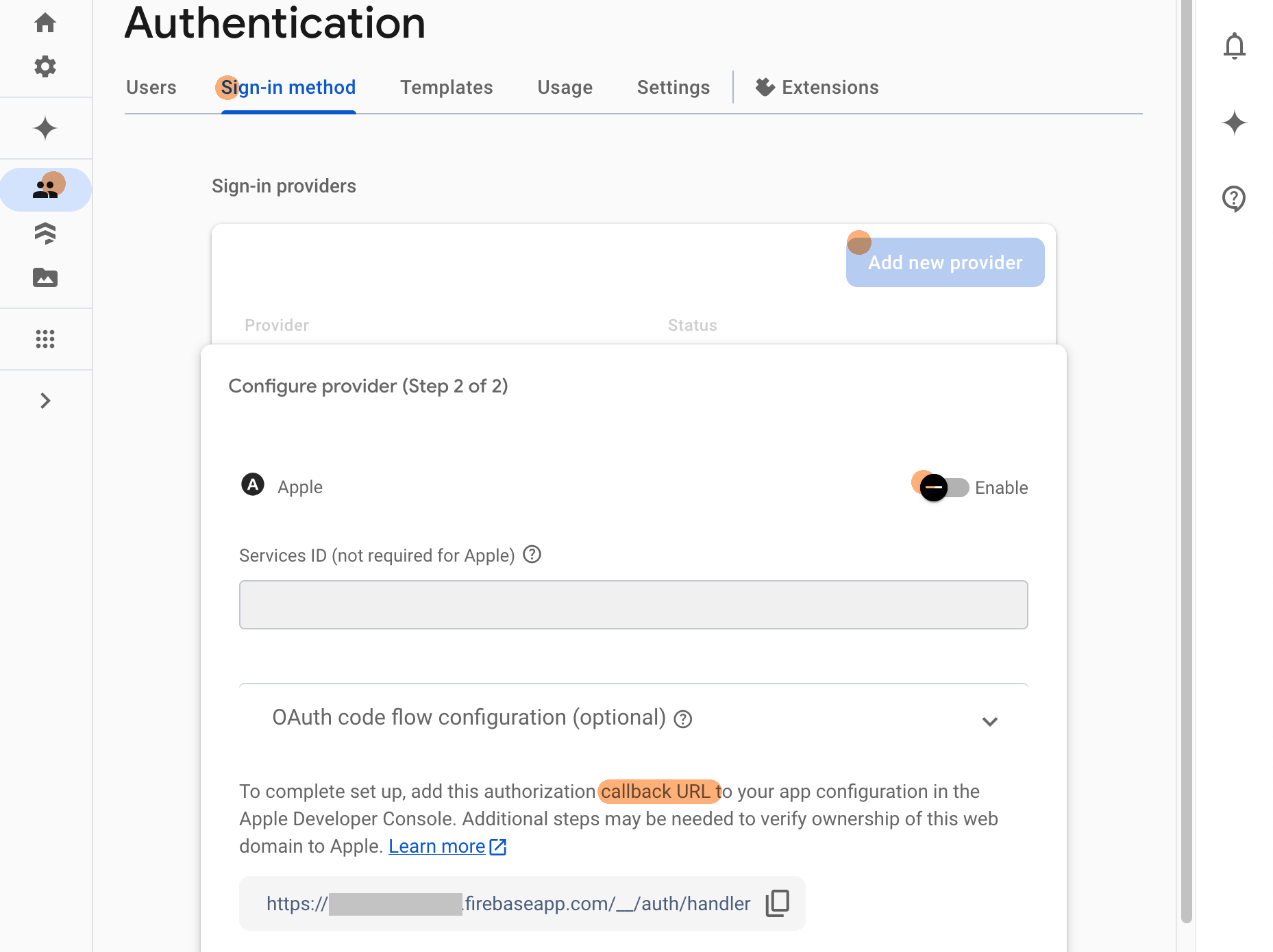Open the Authentication users icon in the sidebar

click(45, 189)
